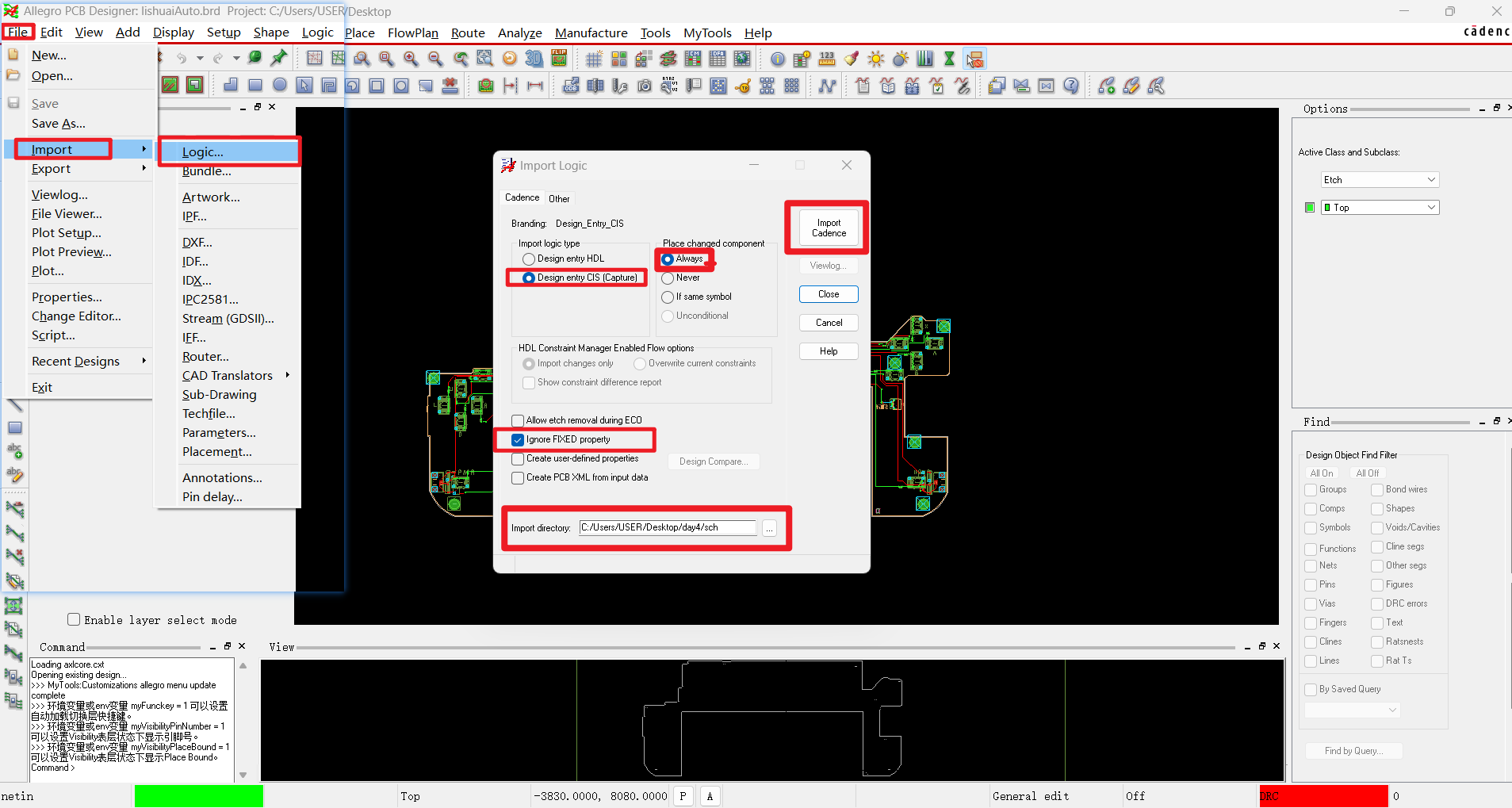Check Create PCB XML from input data
The image size is (1512, 808).
[518, 478]
